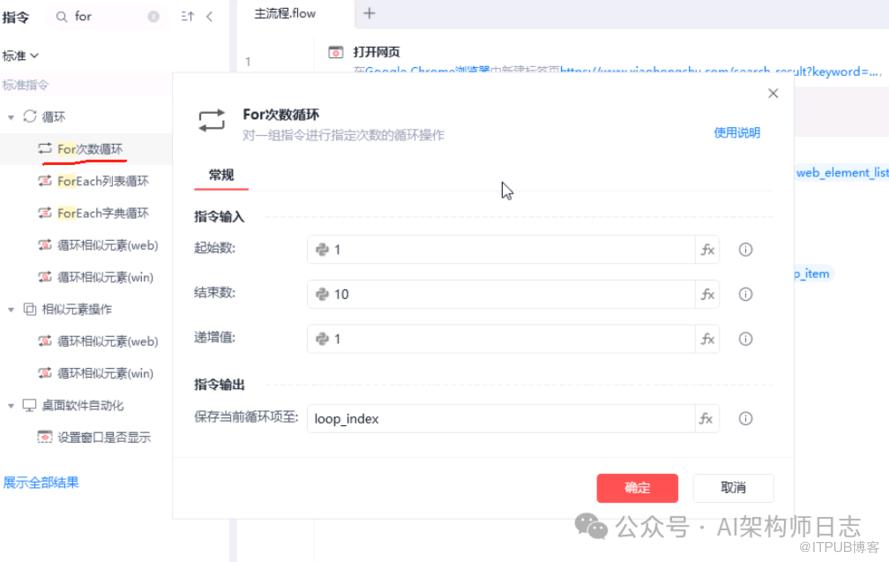
Task: Show info tooltip for 递增值
Action: (746, 339)
